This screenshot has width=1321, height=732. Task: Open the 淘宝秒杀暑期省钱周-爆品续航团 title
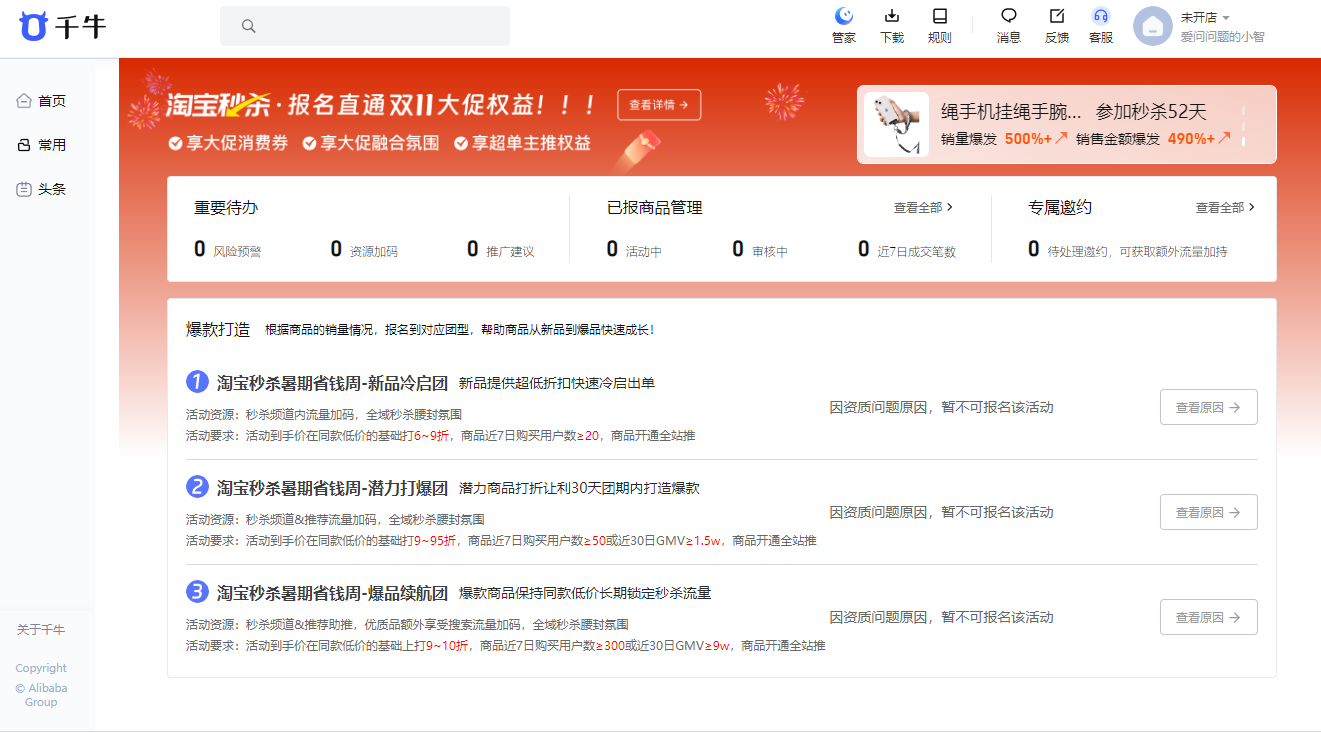click(x=332, y=592)
